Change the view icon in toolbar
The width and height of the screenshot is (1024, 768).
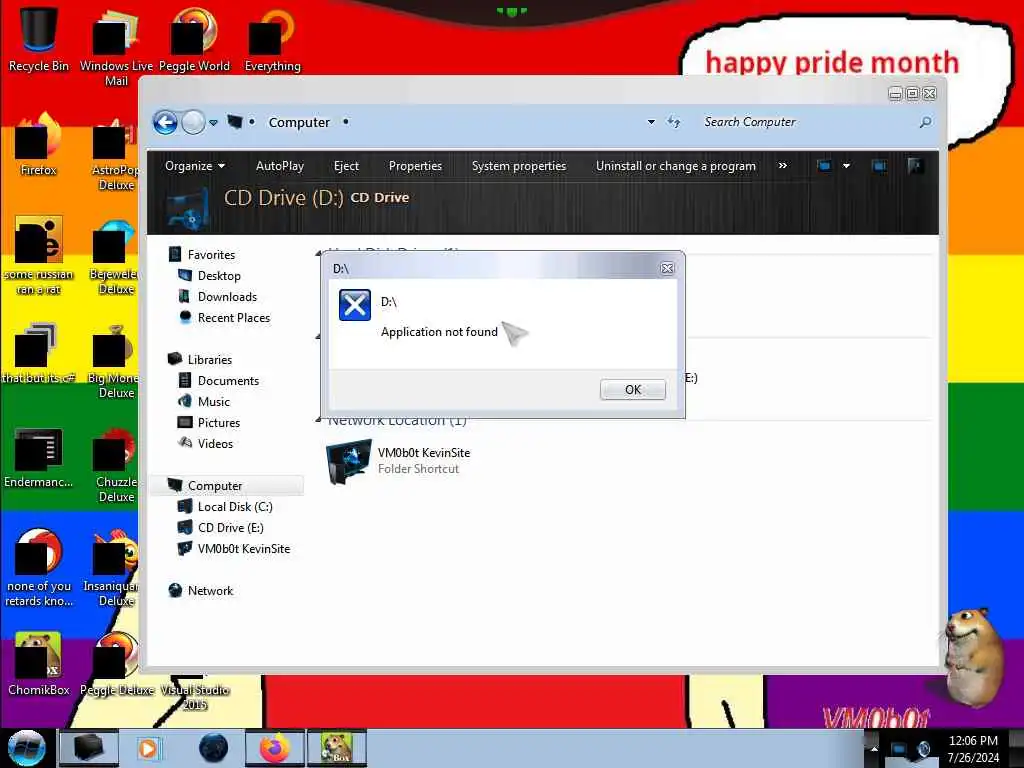(x=824, y=166)
